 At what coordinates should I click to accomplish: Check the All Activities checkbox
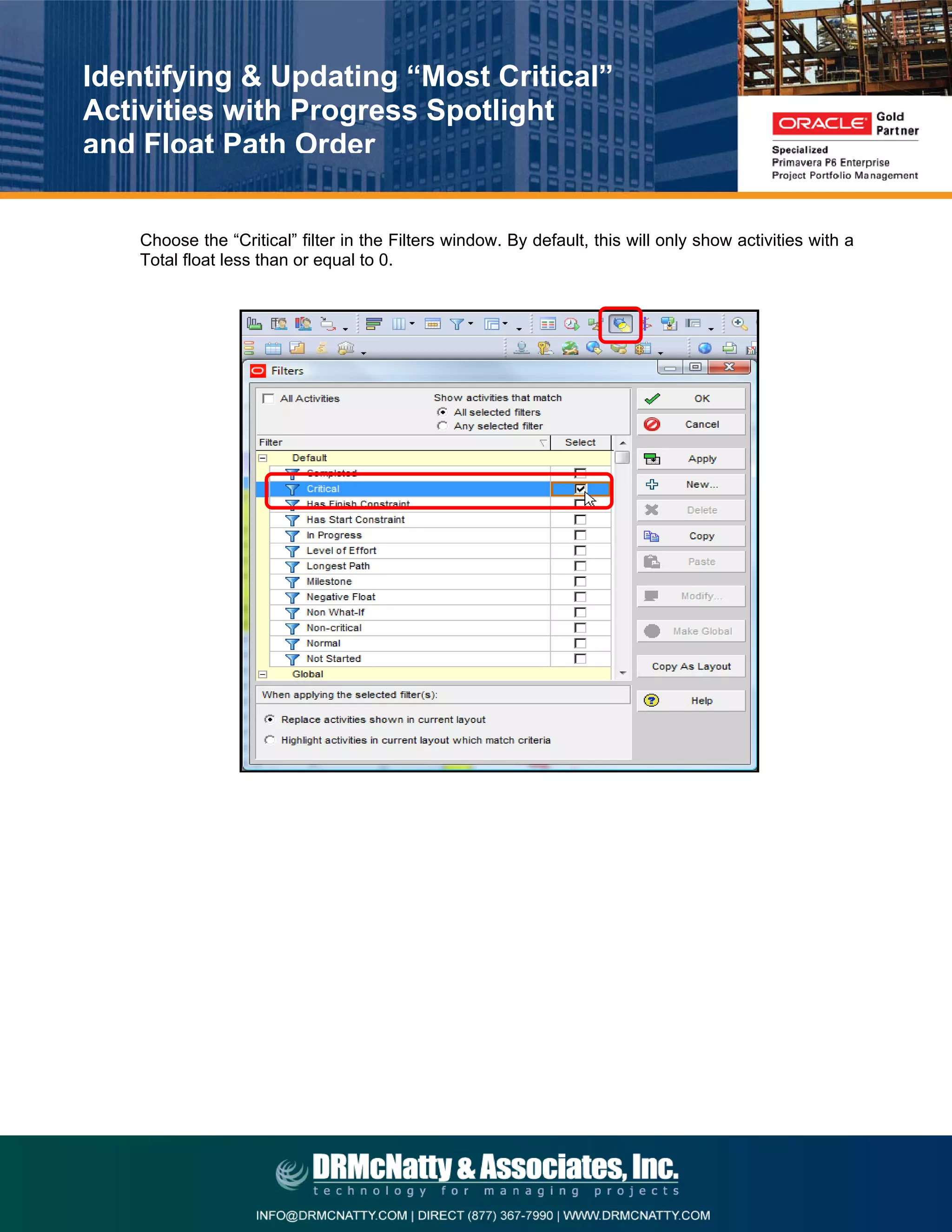[x=269, y=399]
